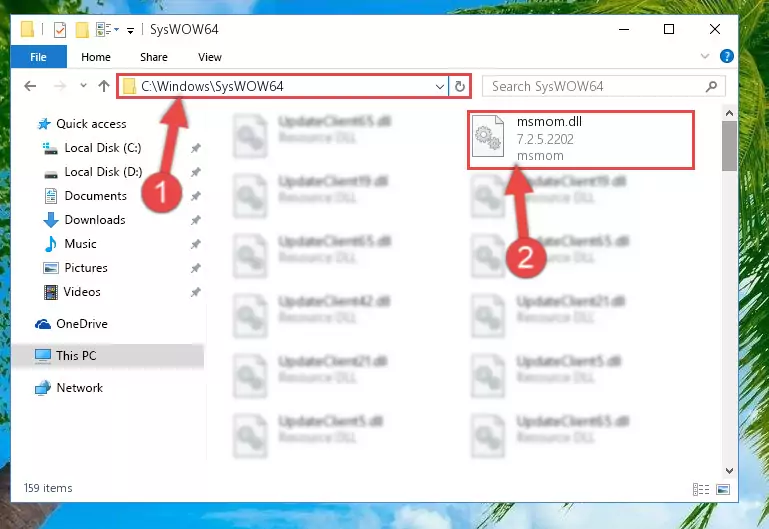Open Downloads in the navigation pane
The height and width of the screenshot is (529, 769).
(95, 220)
